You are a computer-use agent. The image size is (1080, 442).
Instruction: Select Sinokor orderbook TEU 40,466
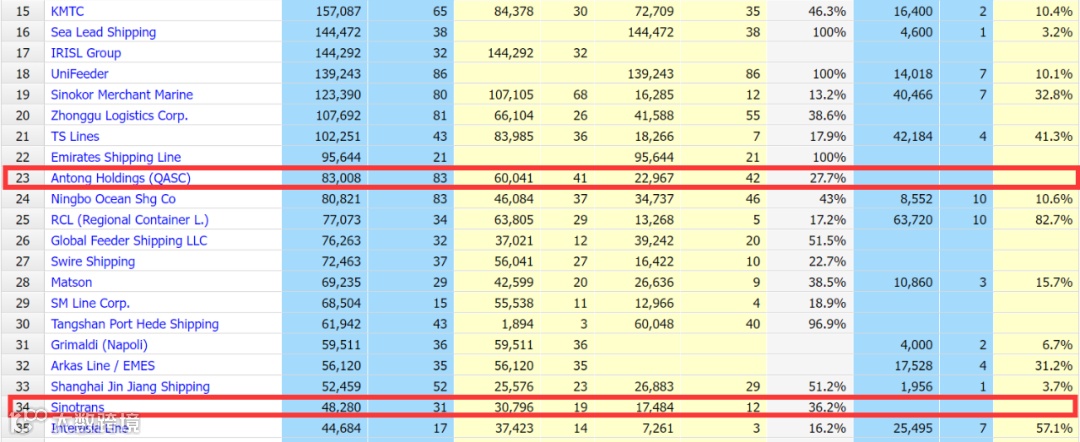pyautogui.click(x=913, y=95)
